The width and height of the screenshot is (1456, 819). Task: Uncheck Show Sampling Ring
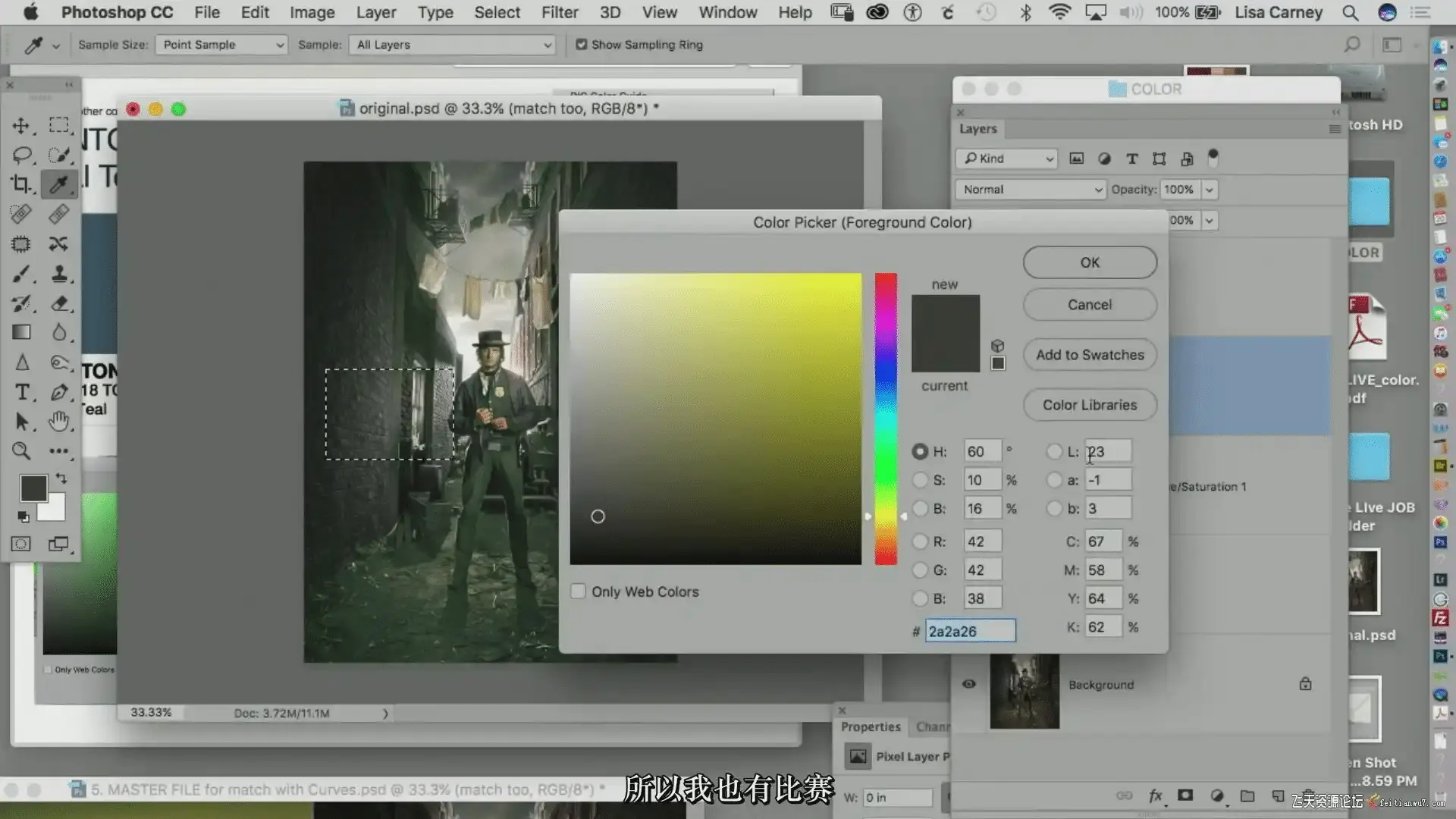[582, 45]
